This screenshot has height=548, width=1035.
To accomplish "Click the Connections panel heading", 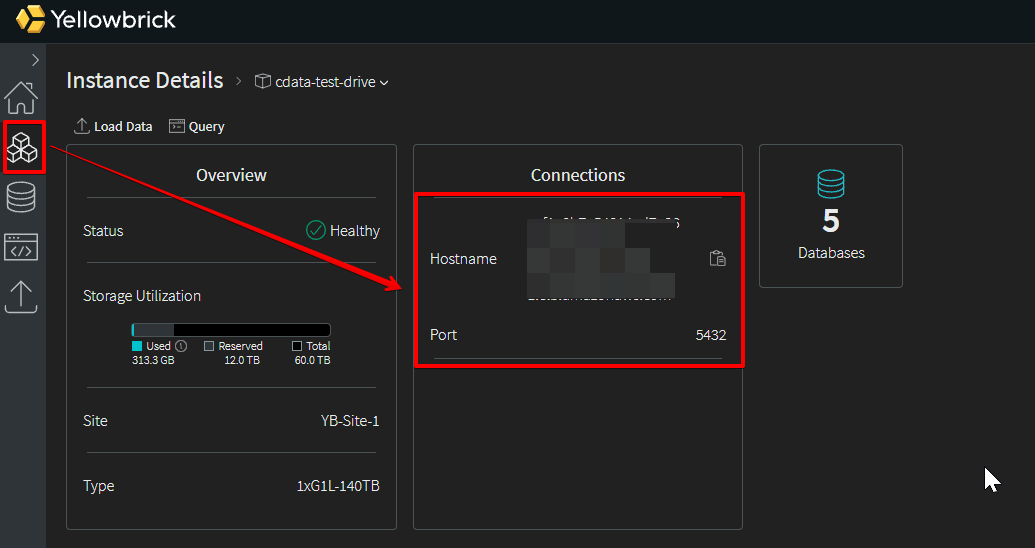I will (578, 175).
